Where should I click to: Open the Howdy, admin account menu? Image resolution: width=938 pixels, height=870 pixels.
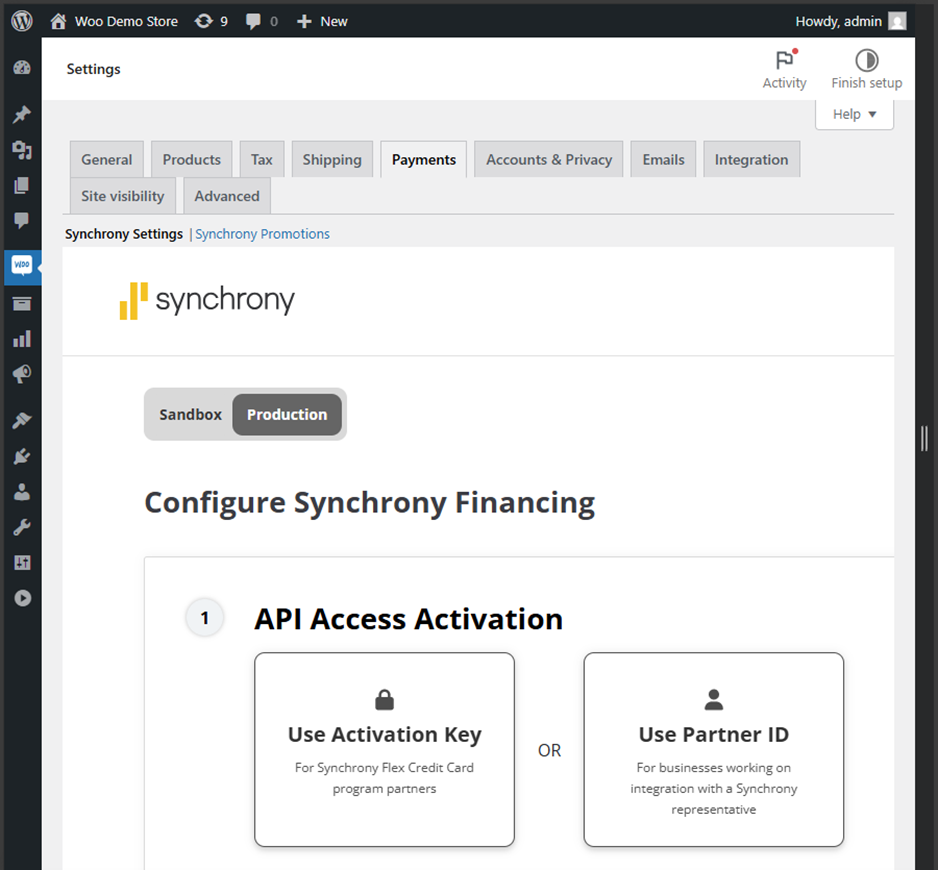click(x=849, y=21)
